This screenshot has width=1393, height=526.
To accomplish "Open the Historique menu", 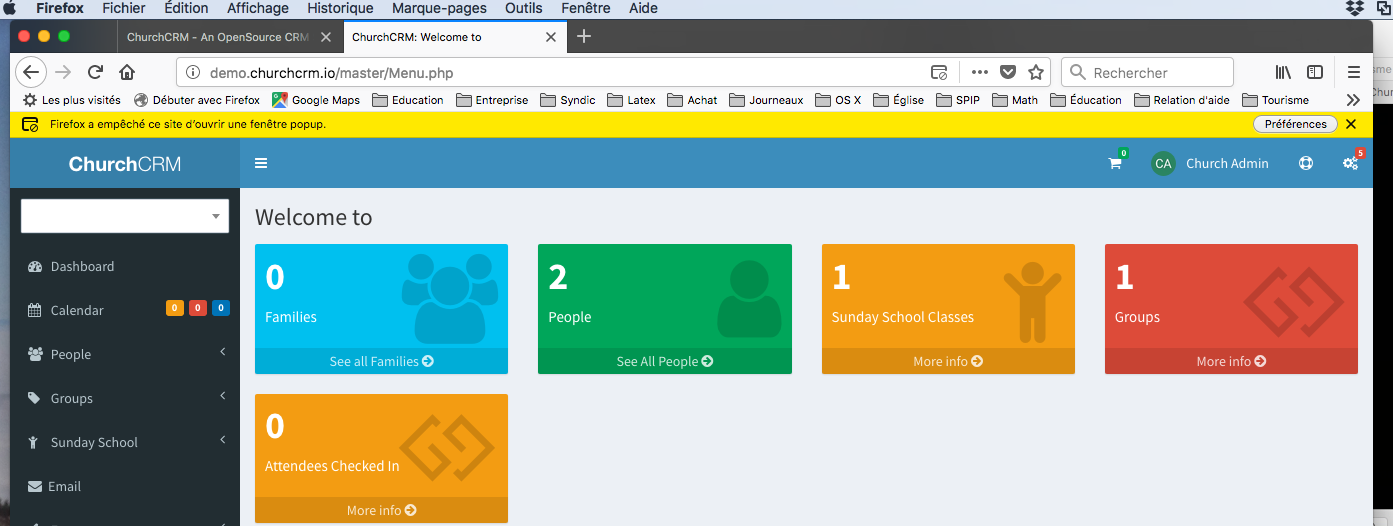I will point(340,8).
